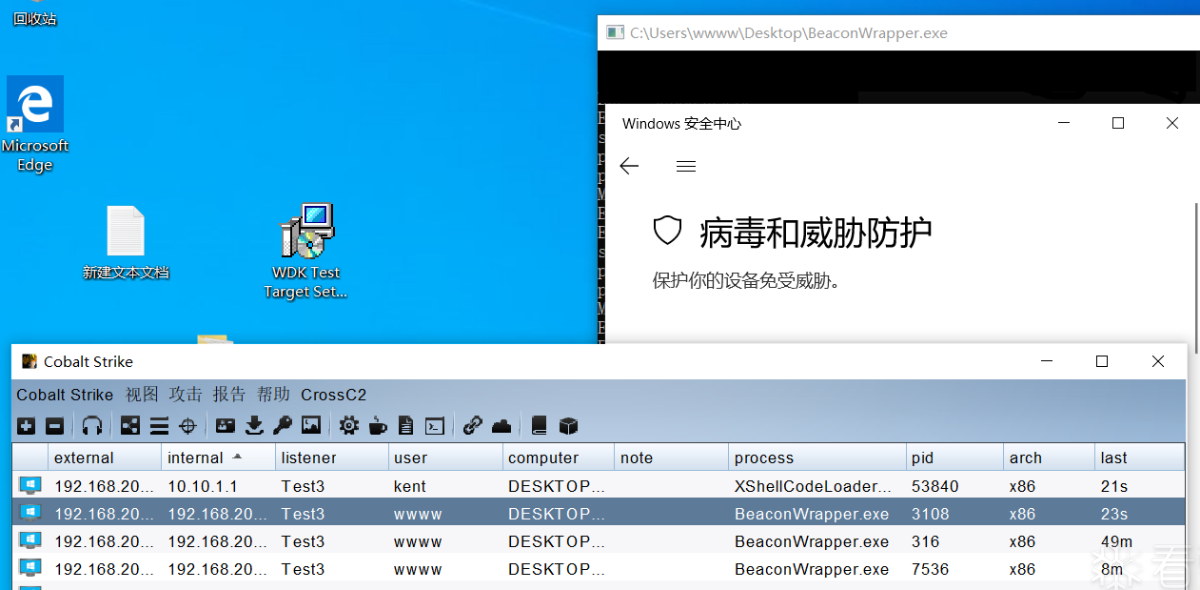This screenshot has height=590, width=1200.
Task: Click the last check-in cell '21s'
Action: [1140, 486]
